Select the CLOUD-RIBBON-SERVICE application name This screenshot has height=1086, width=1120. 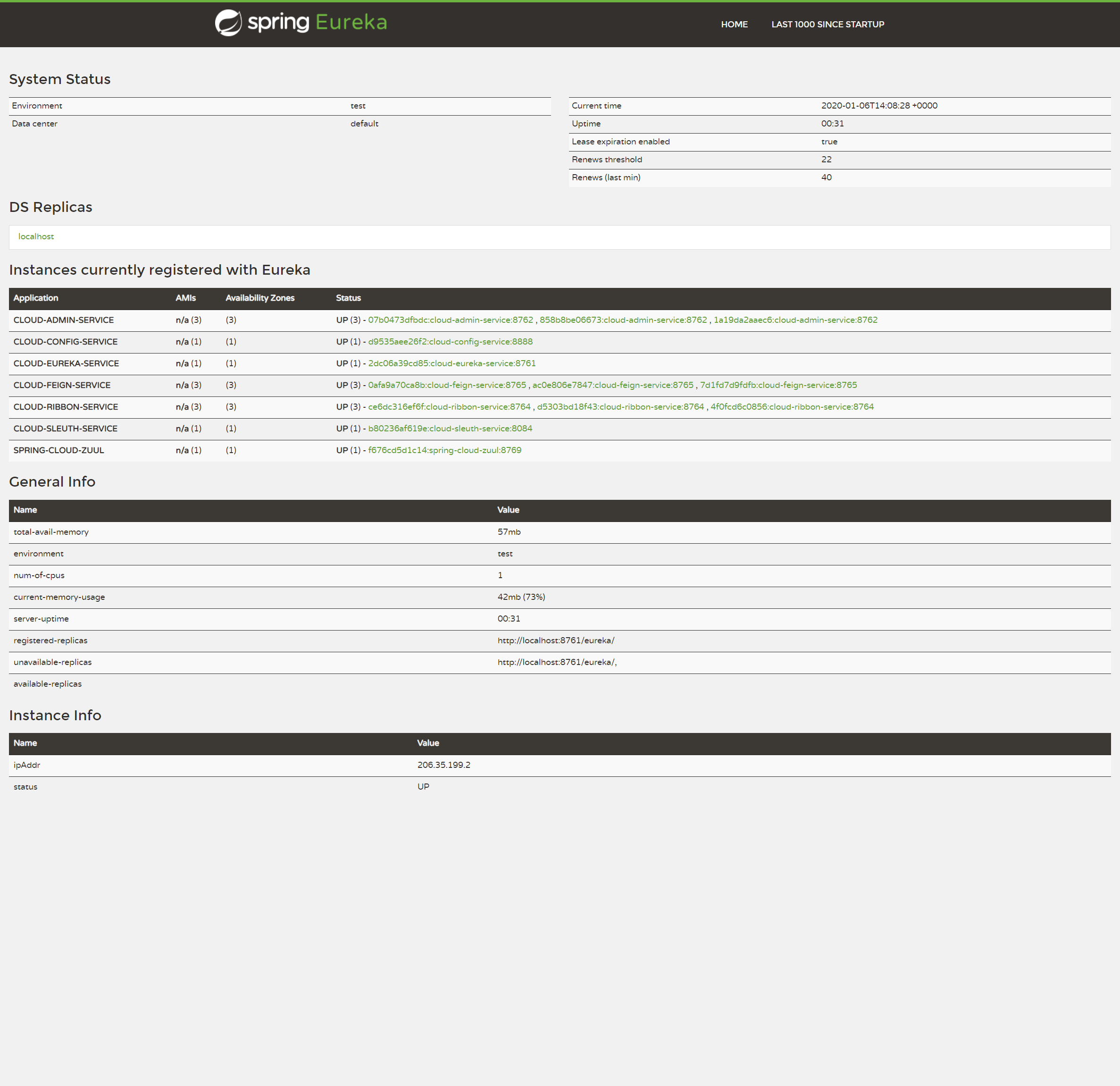click(x=66, y=407)
